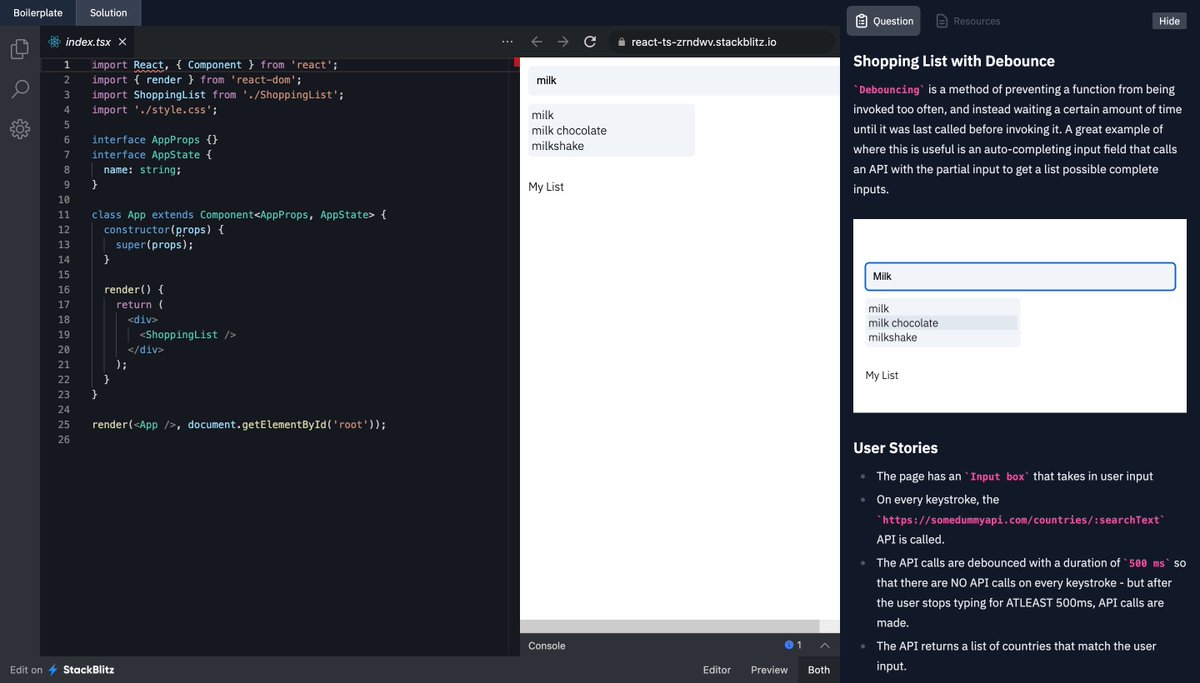Viewport: 1200px width, 683px height.
Task: Open the editor more actions ellipsis menu
Action: pos(507,42)
